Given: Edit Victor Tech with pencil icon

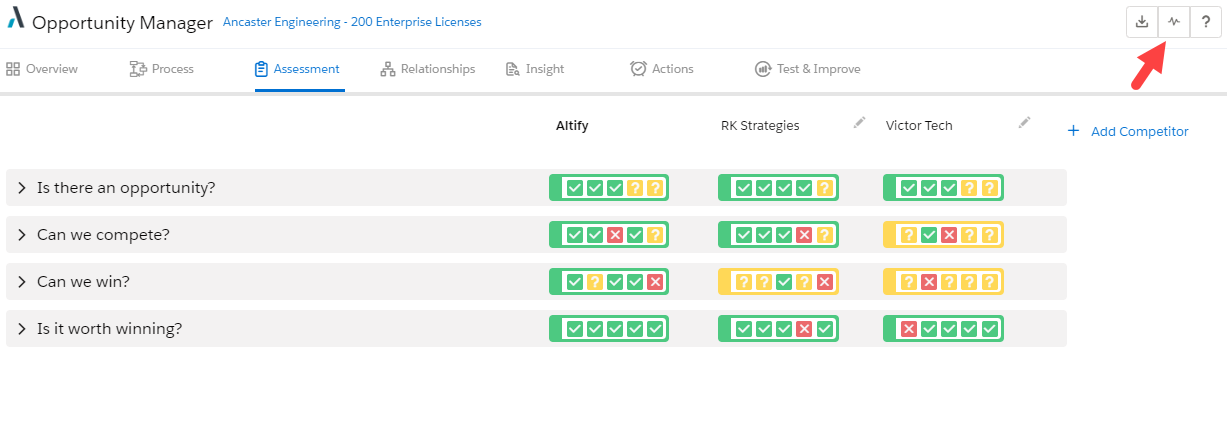Looking at the screenshot, I should [1023, 123].
